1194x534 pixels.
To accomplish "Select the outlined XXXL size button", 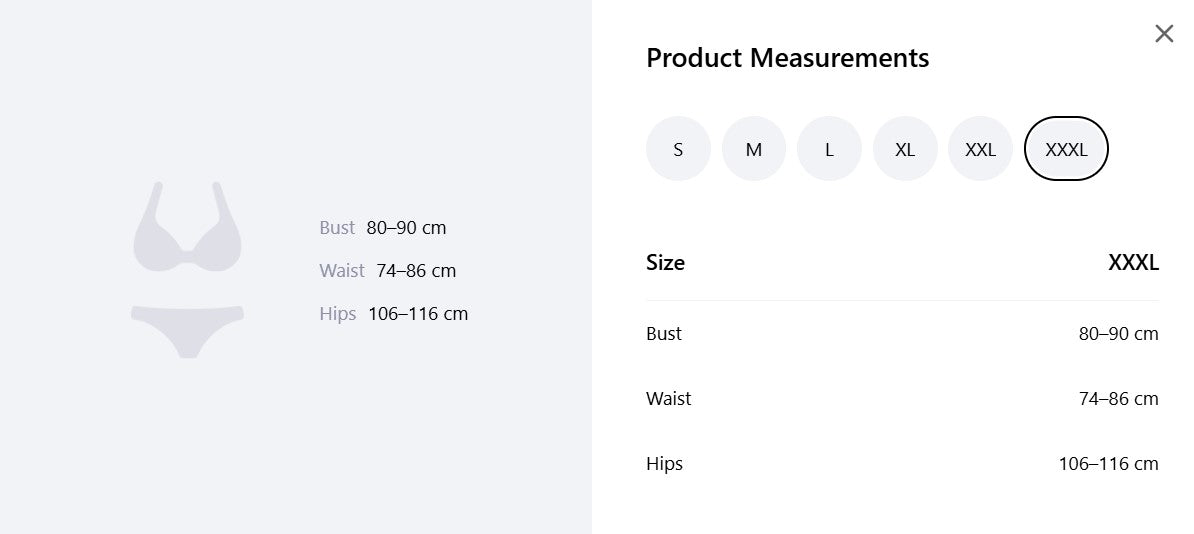I will (1066, 149).
